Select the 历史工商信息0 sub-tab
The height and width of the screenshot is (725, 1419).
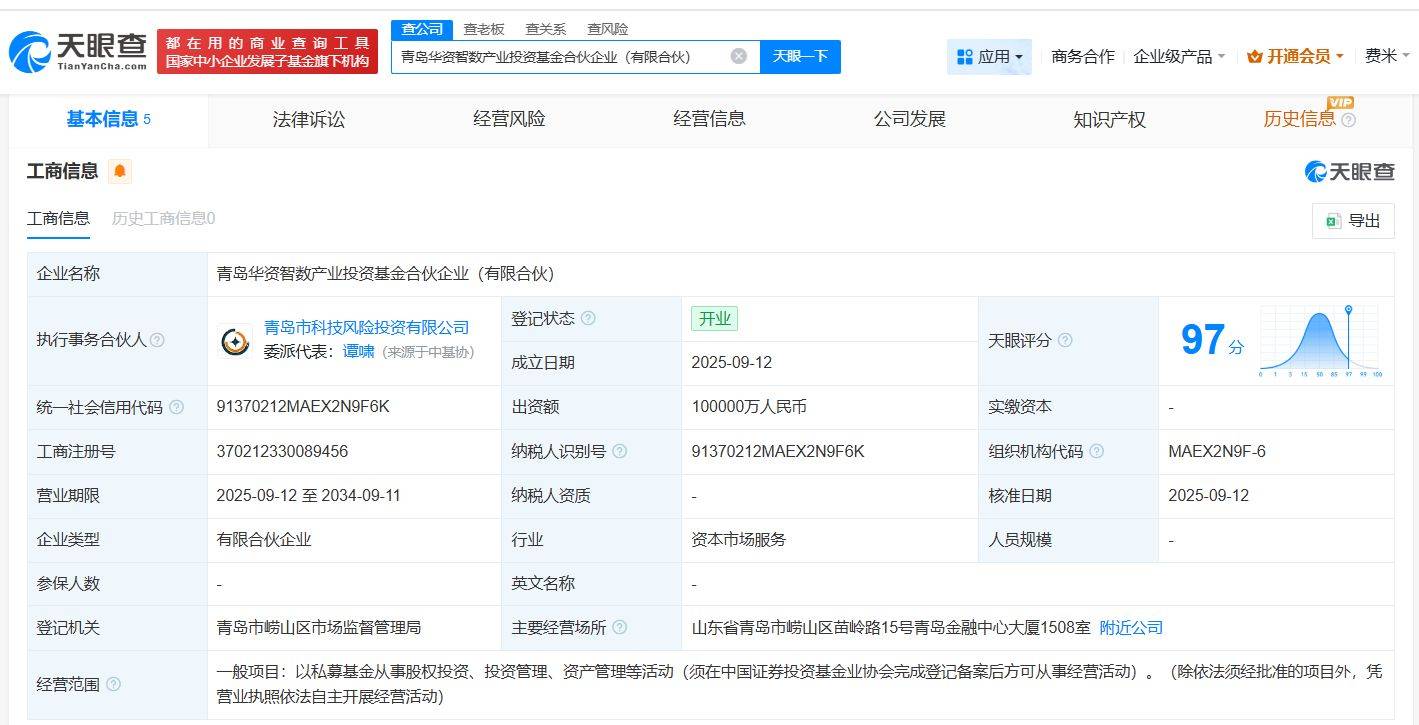163,218
